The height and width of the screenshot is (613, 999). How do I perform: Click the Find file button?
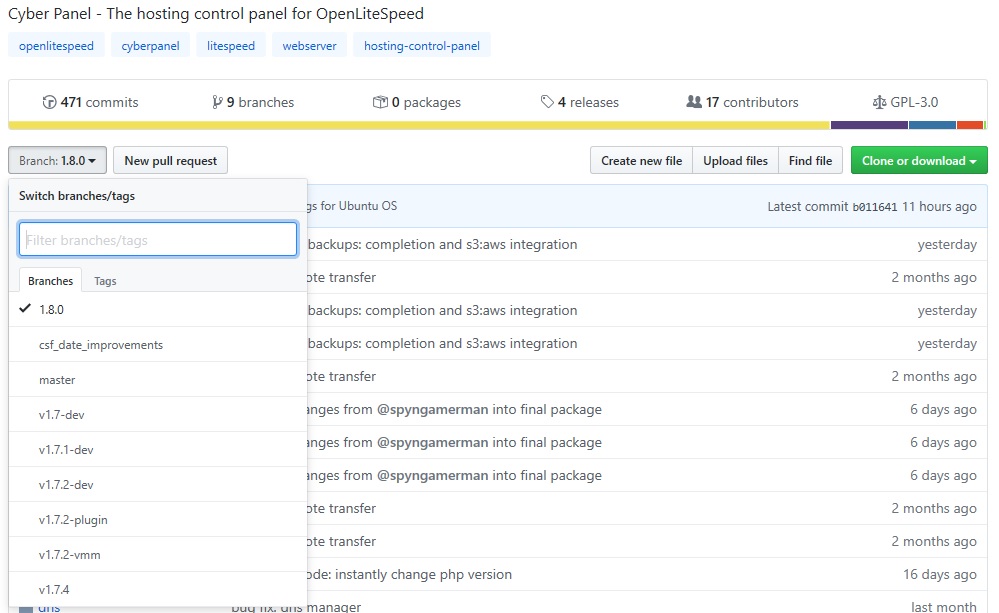pyautogui.click(x=810, y=160)
